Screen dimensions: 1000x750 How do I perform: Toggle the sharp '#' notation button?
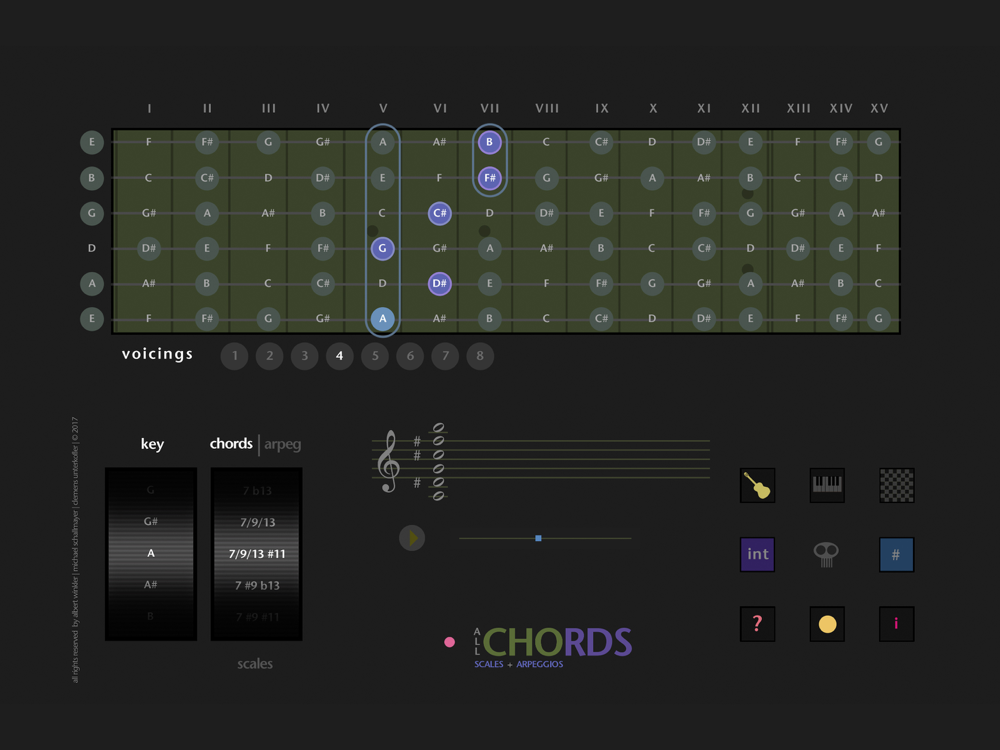[896, 554]
